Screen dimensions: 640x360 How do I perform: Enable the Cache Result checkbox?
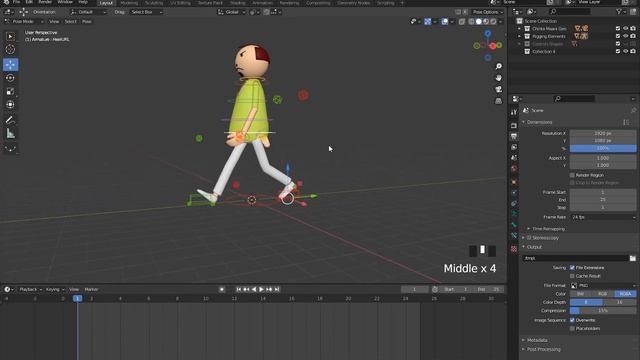tap(572, 276)
